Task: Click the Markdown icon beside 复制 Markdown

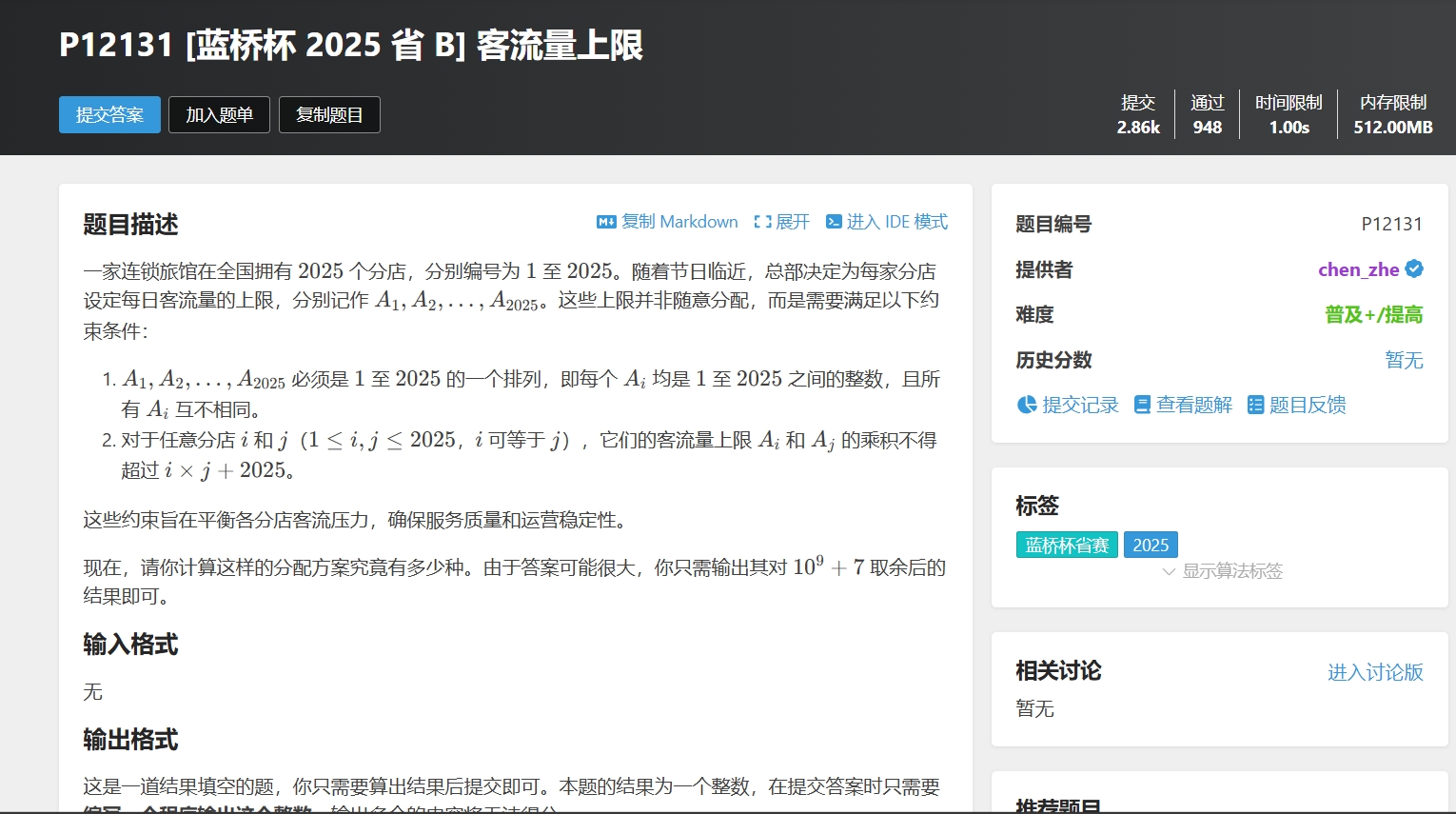Action: 606,222
